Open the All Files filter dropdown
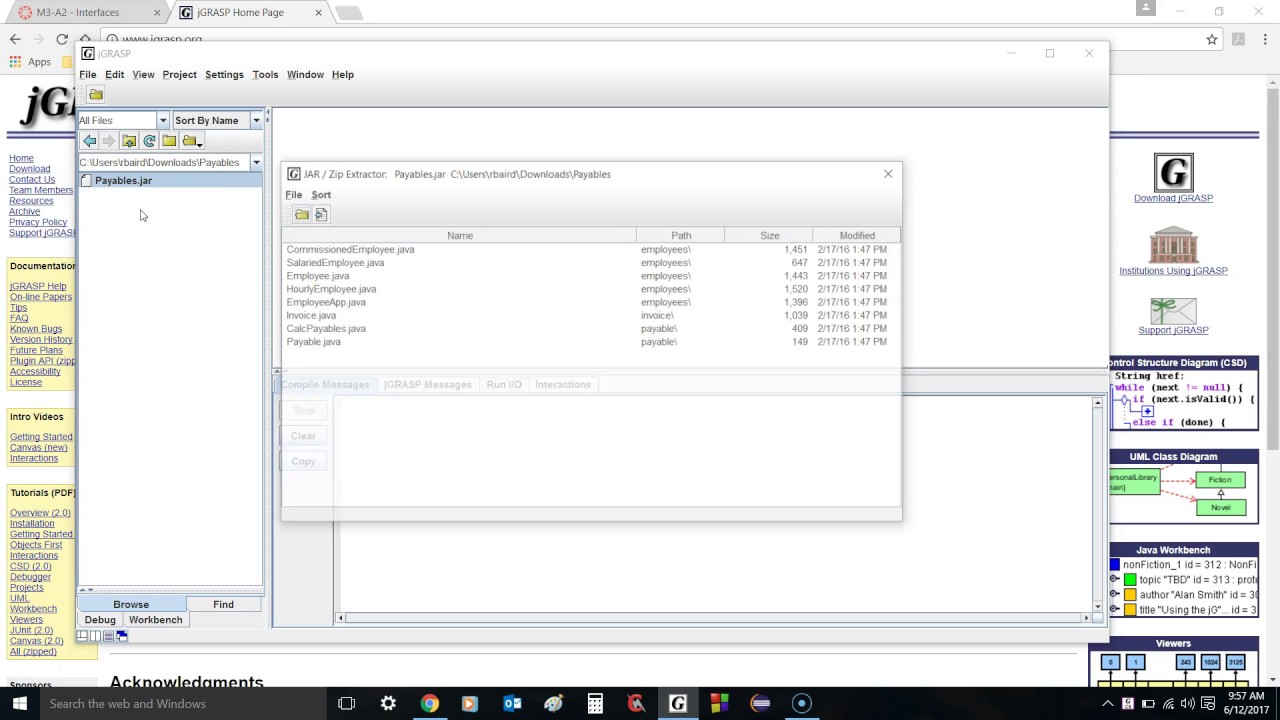 pos(163,120)
